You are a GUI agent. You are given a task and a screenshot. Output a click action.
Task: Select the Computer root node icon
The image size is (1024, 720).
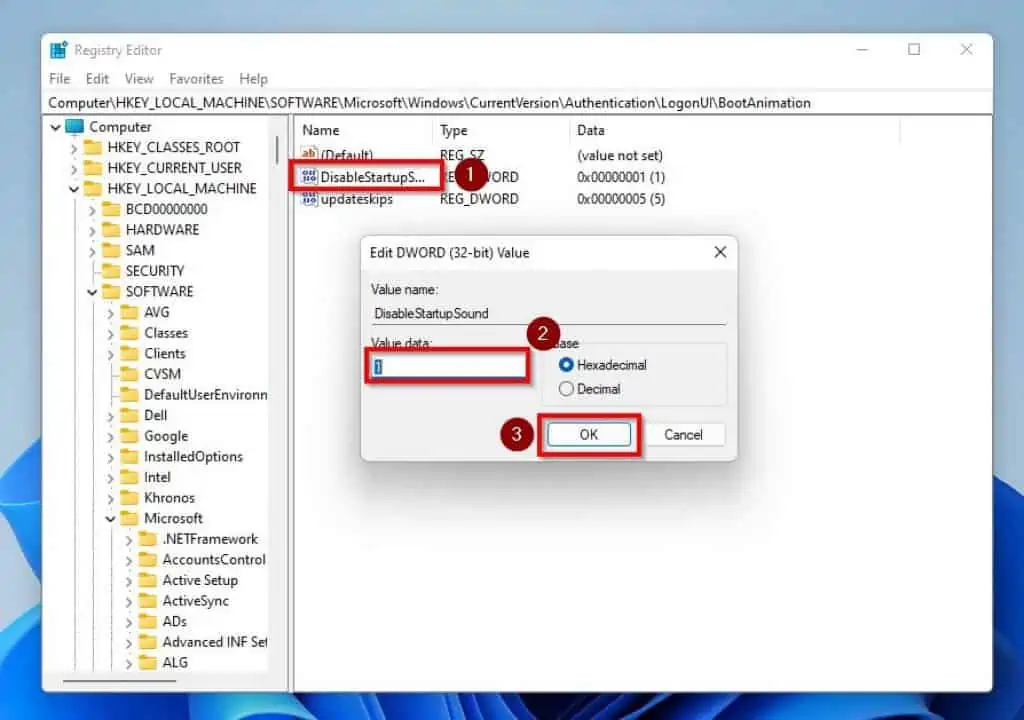(75, 127)
